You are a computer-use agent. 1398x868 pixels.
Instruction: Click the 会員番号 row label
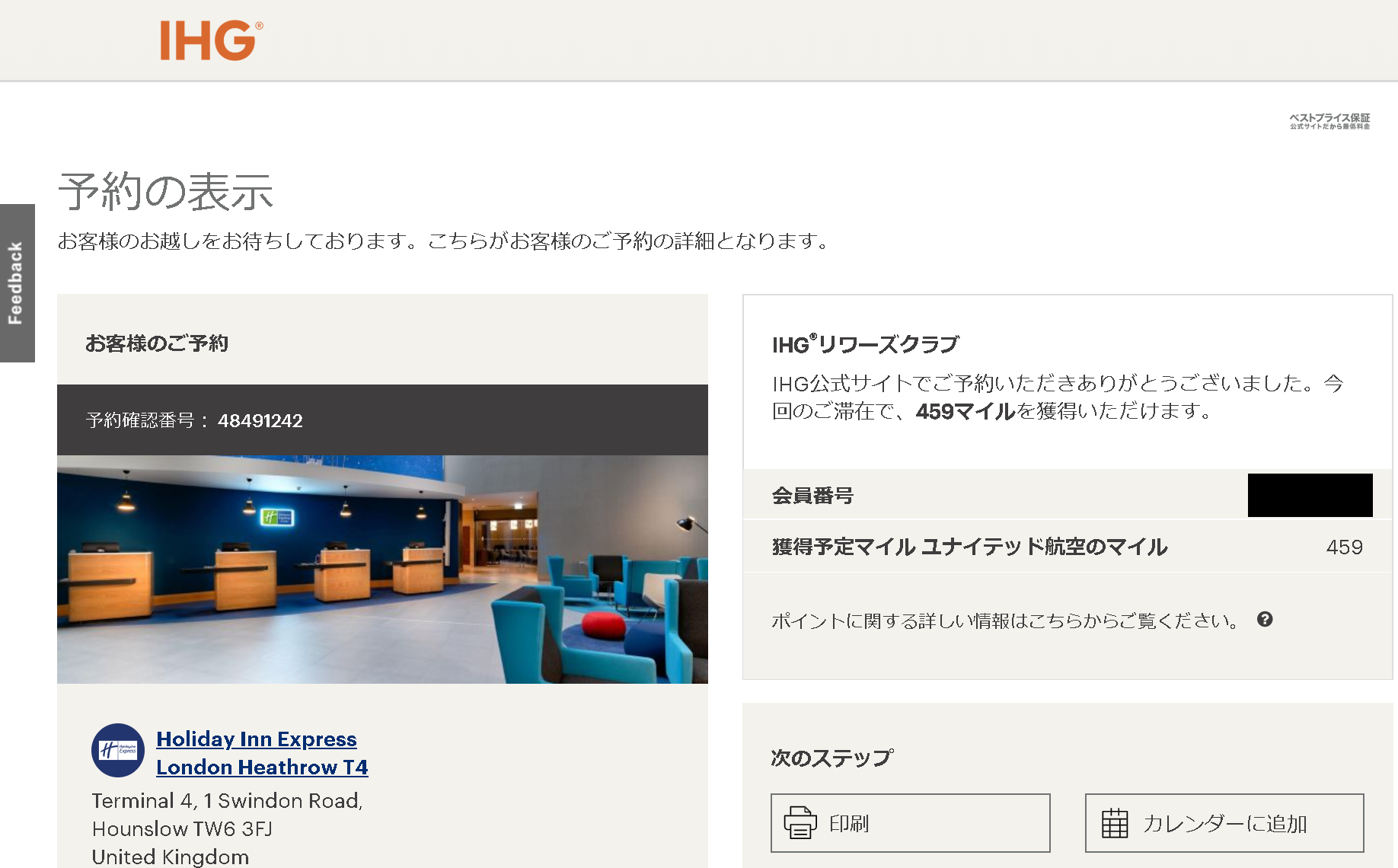coord(812,496)
